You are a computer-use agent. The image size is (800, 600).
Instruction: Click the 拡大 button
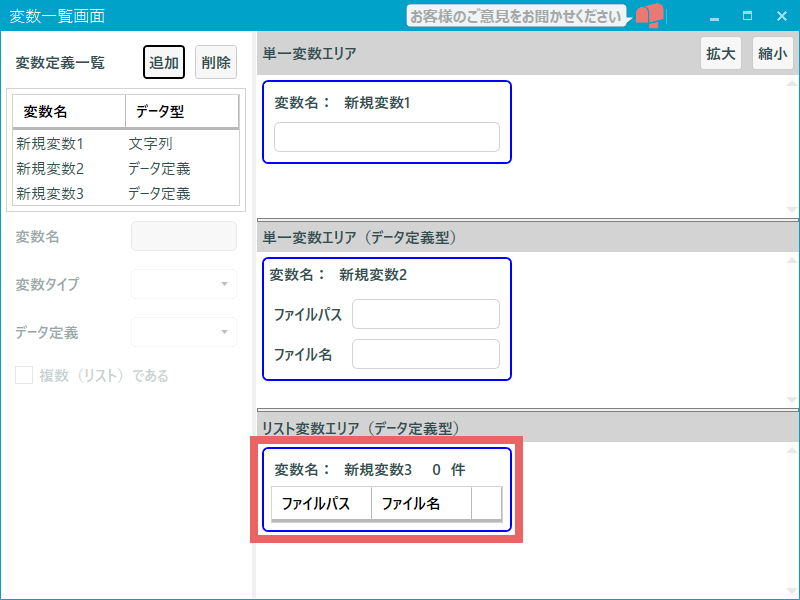point(720,53)
